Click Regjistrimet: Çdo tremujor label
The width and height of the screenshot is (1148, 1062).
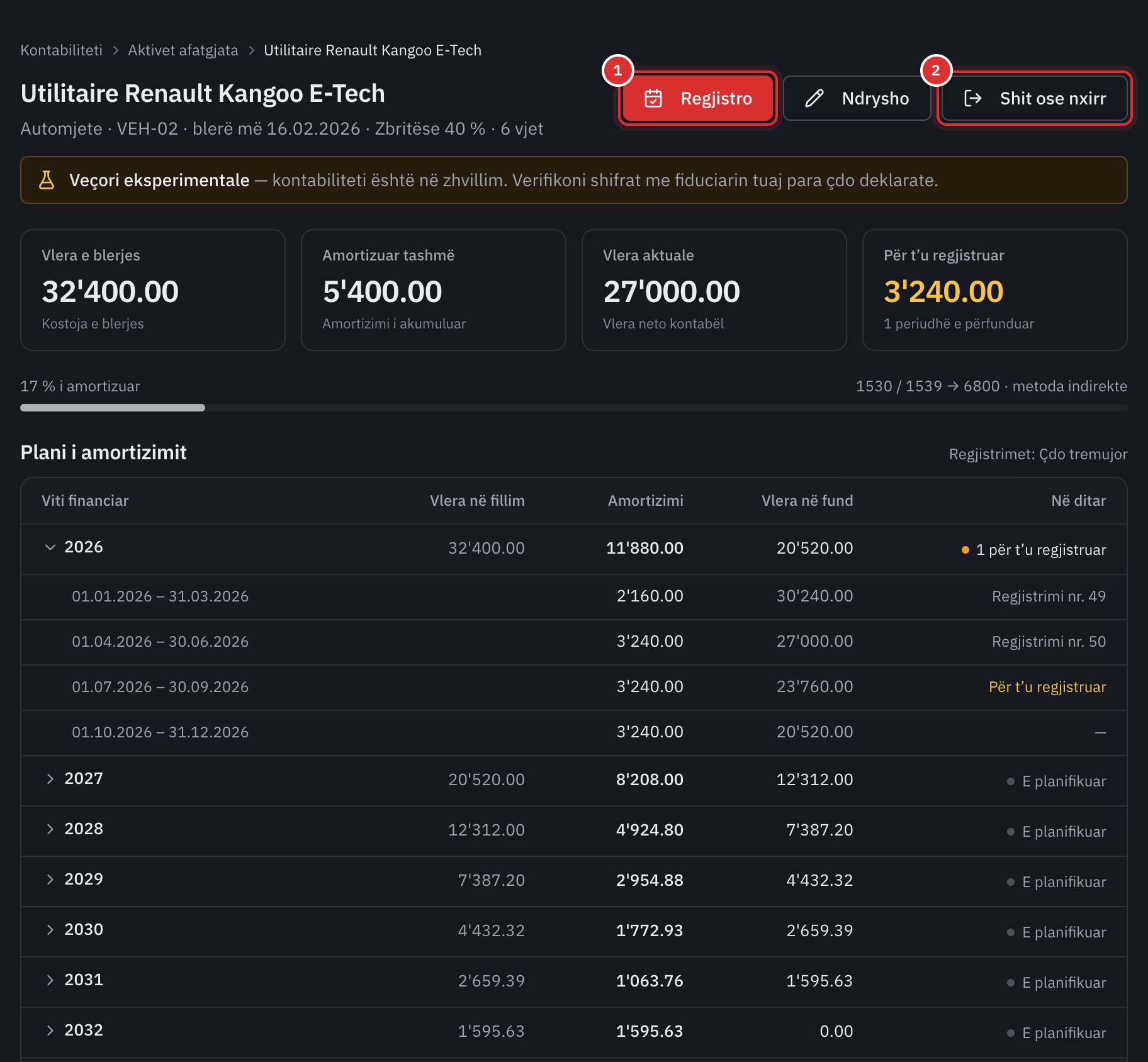(x=1038, y=454)
